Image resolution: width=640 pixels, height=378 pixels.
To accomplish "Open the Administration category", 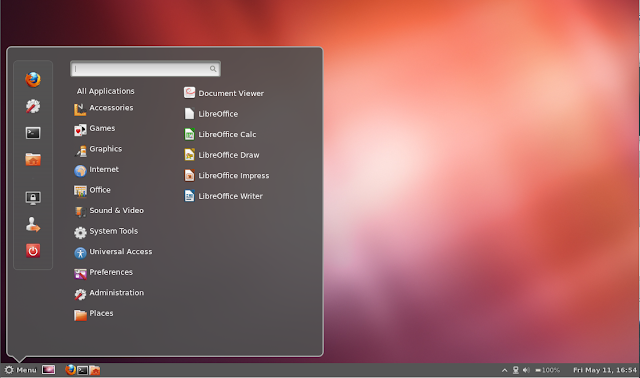I will click(109, 293).
